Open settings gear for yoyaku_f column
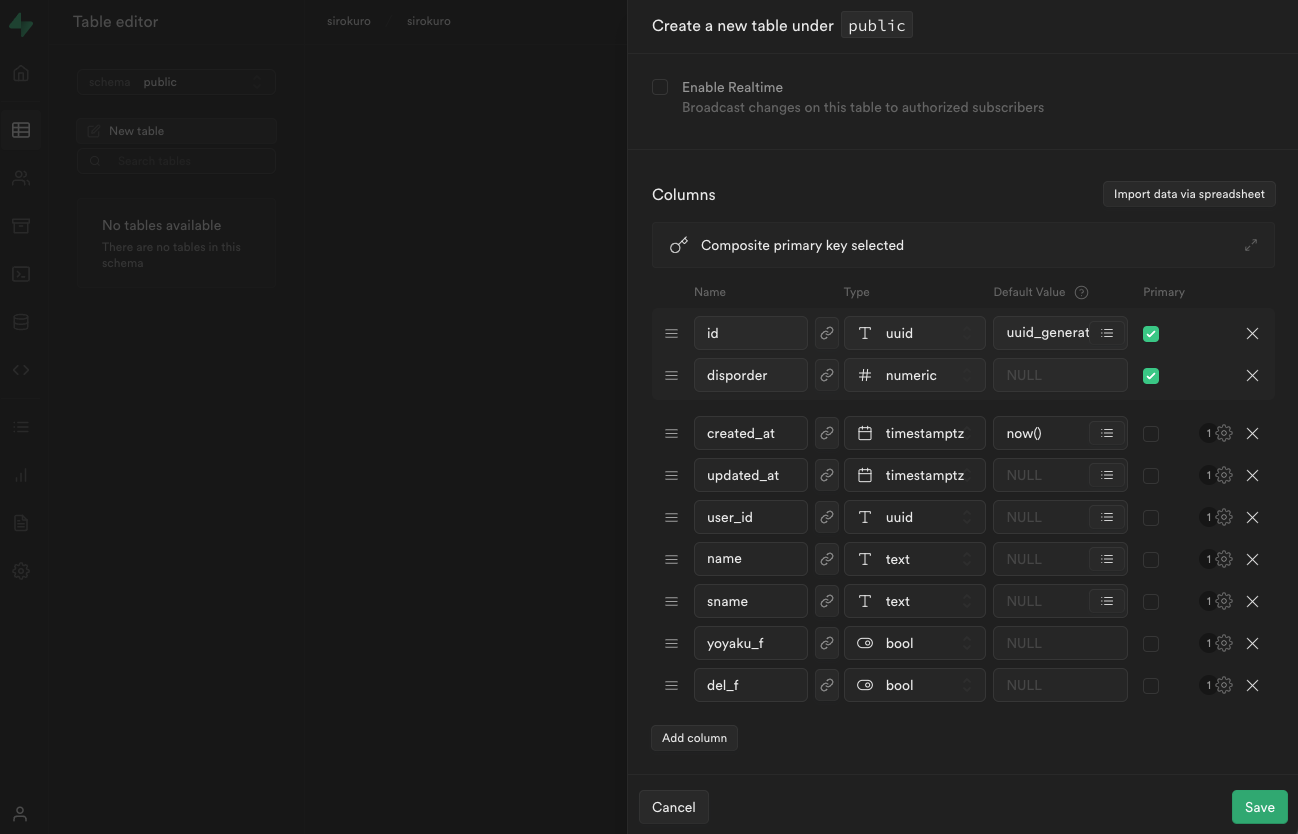This screenshot has width=1298, height=834. tap(1223, 643)
